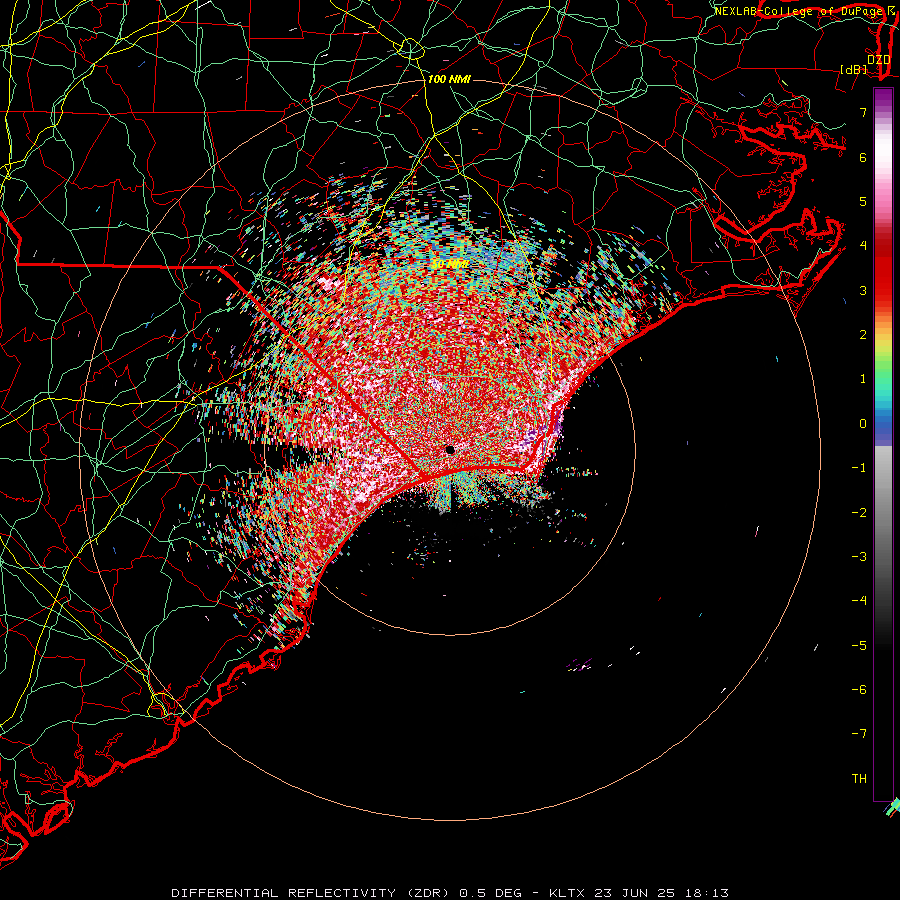Click the "3" tick label on color scale
Screen dimensions: 900x900
click(863, 290)
